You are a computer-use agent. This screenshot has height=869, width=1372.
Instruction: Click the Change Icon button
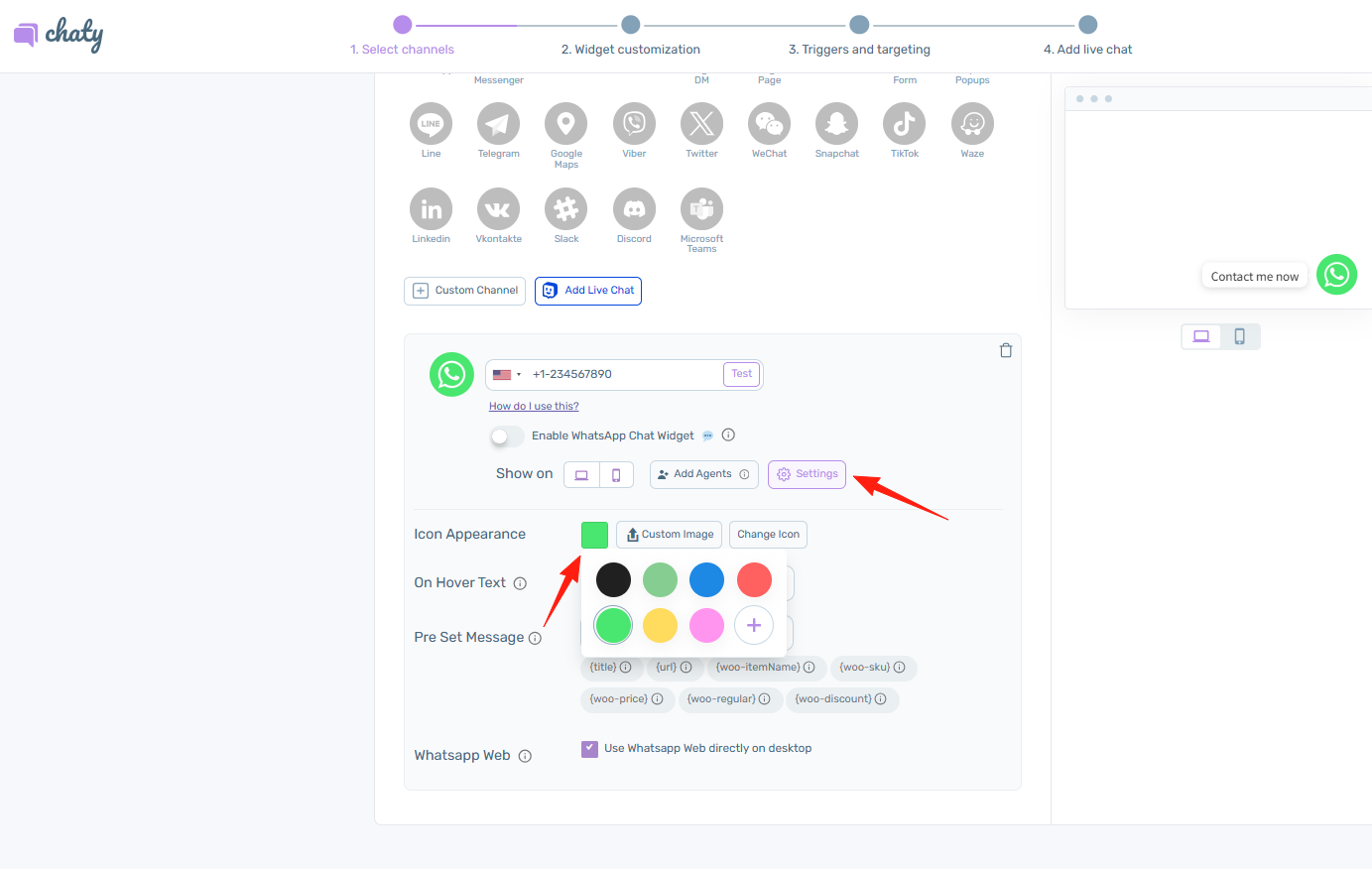tap(768, 535)
